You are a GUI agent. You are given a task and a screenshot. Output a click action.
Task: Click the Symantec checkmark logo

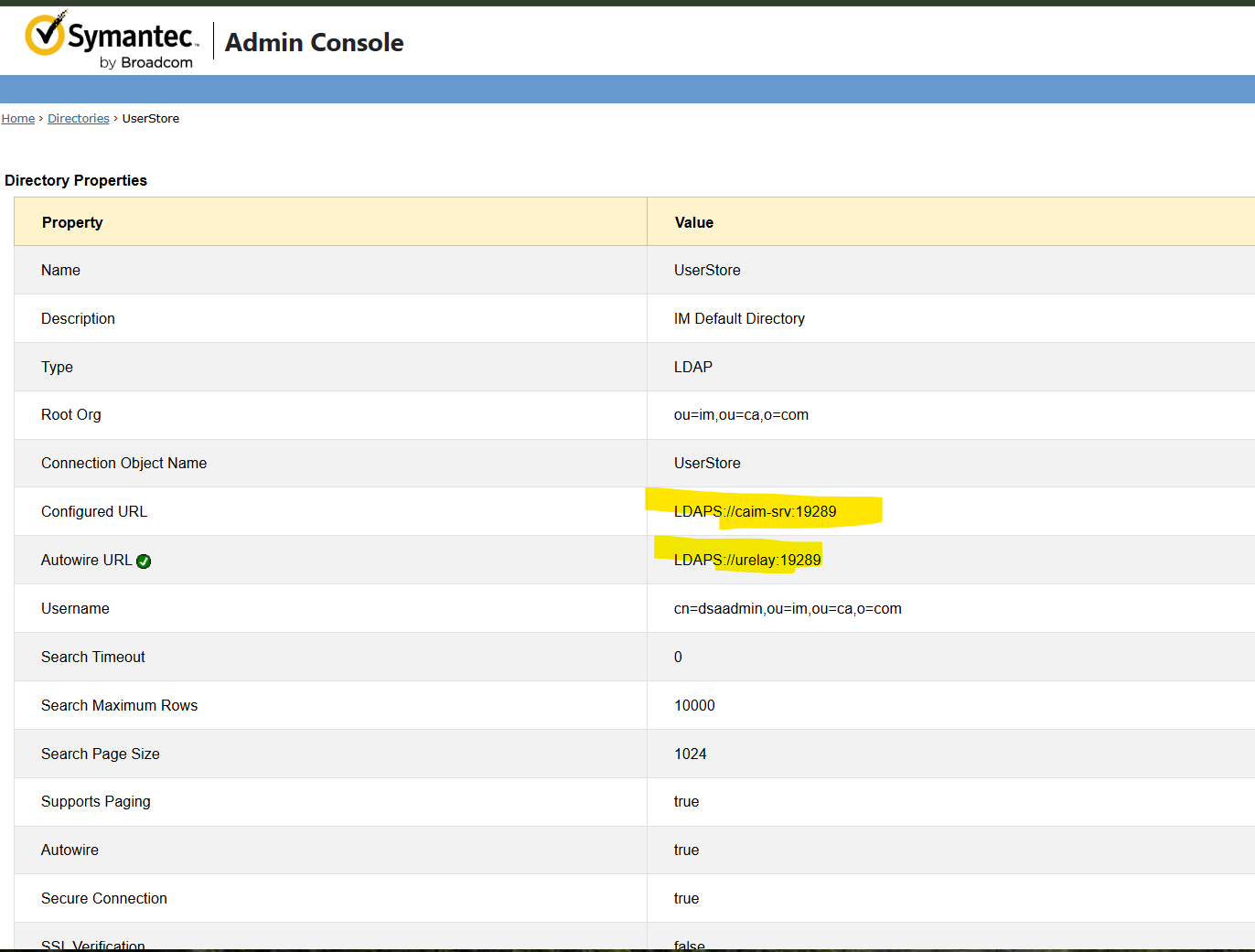[45, 35]
